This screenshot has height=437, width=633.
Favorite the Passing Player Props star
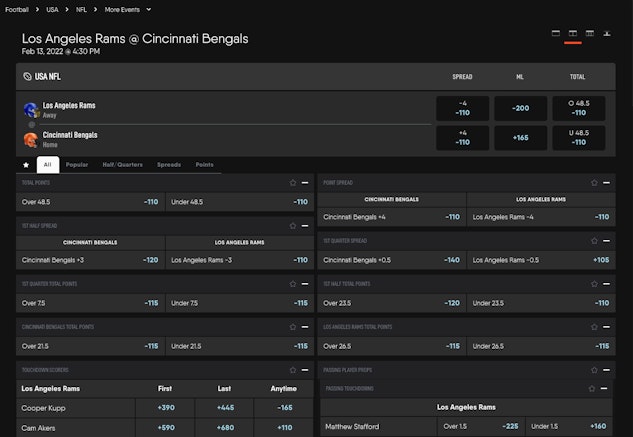pyautogui.click(x=594, y=370)
